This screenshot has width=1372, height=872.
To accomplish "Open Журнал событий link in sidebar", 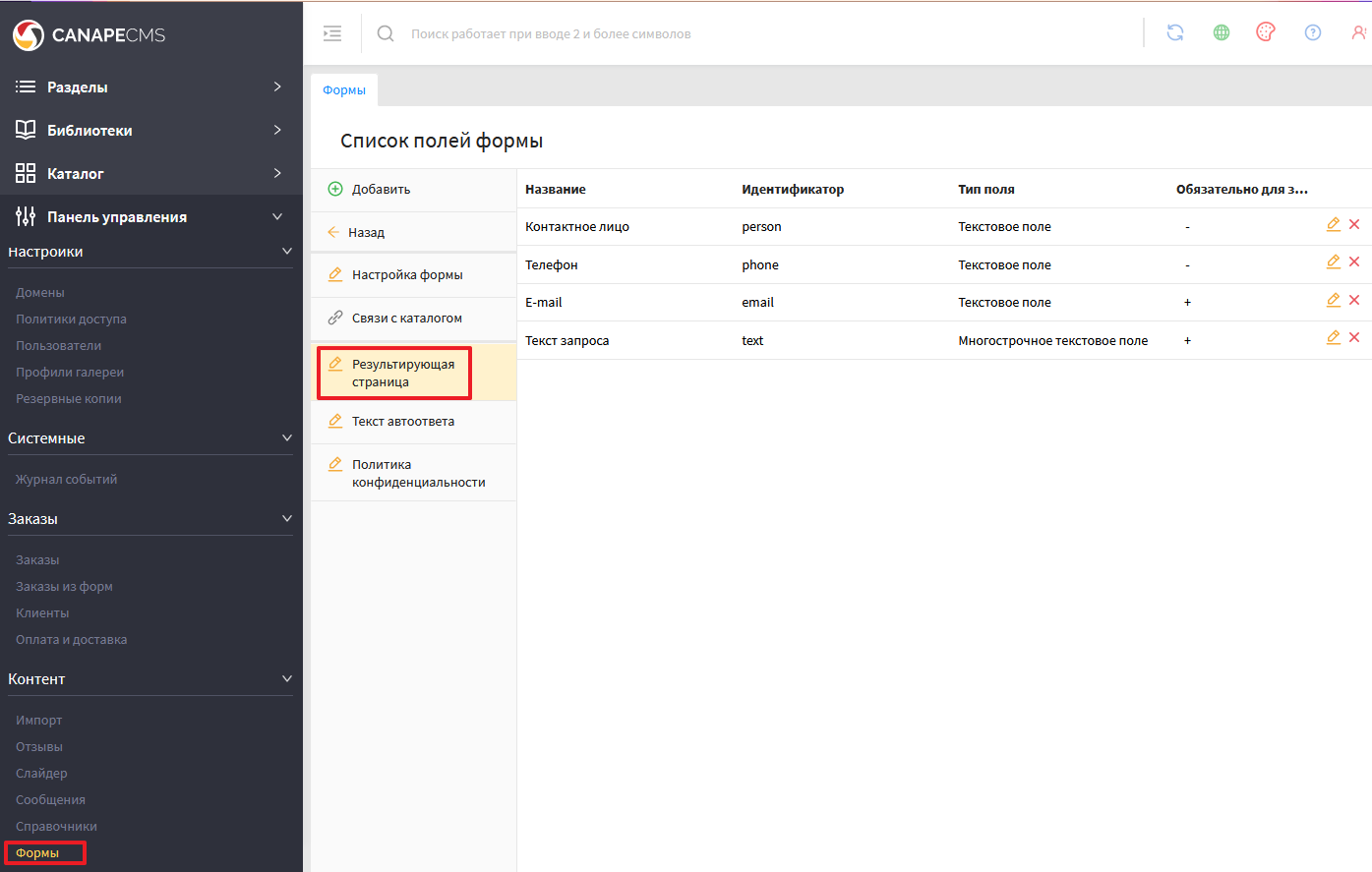I will tap(66, 480).
